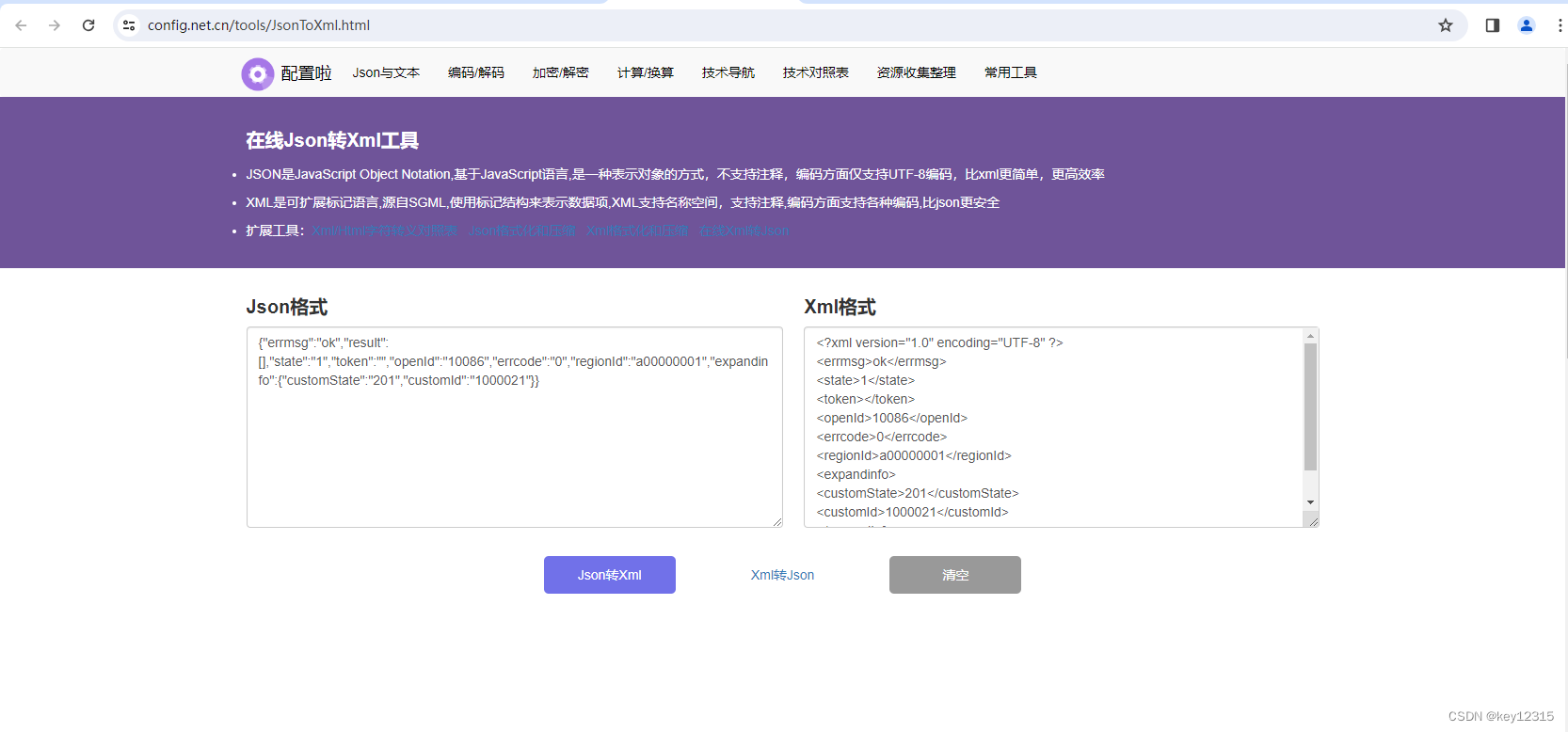Click the <customState>201</customState> line
This screenshot has height=732, width=1568.
click(x=918, y=493)
